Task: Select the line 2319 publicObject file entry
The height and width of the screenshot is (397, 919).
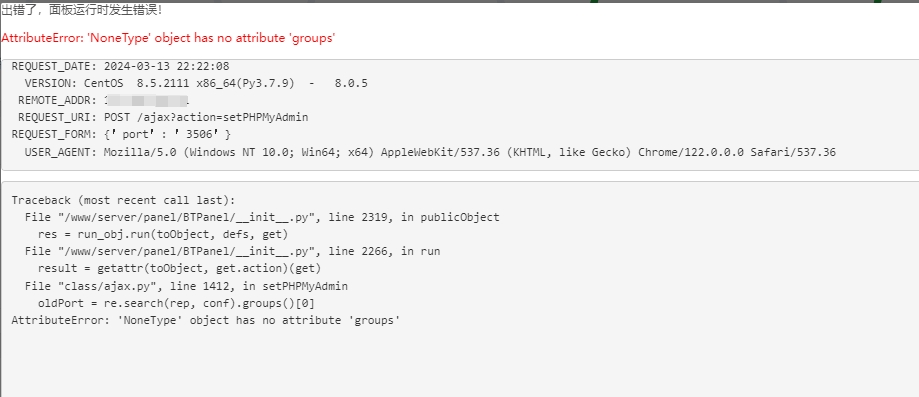Action: (x=262, y=217)
